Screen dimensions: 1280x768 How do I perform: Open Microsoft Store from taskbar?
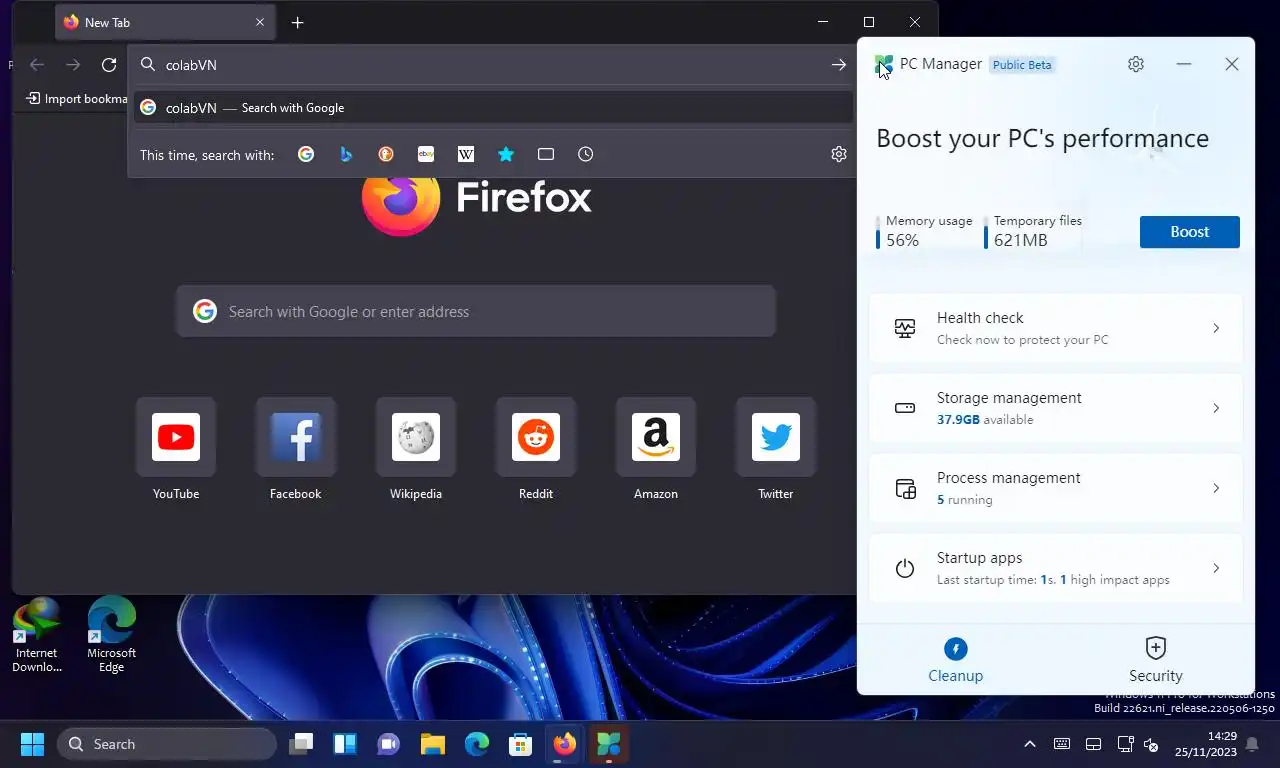click(521, 744)
